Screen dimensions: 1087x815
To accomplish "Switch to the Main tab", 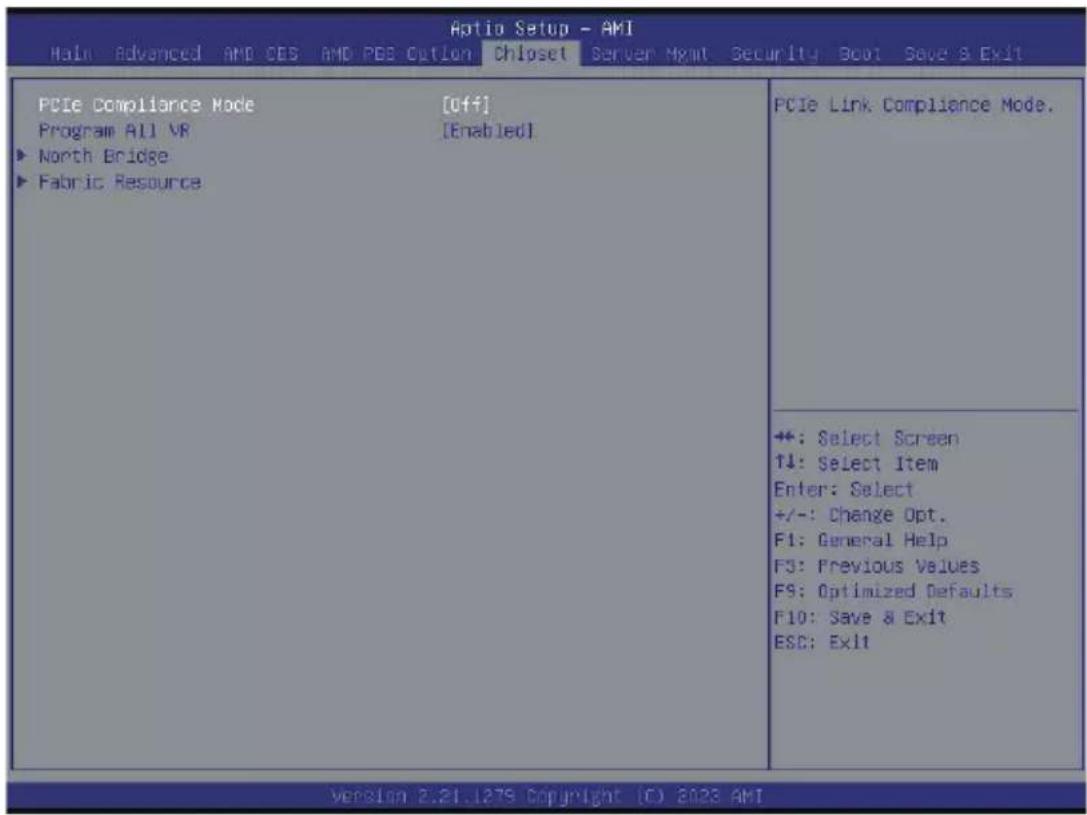I will [x=72, y=54].
